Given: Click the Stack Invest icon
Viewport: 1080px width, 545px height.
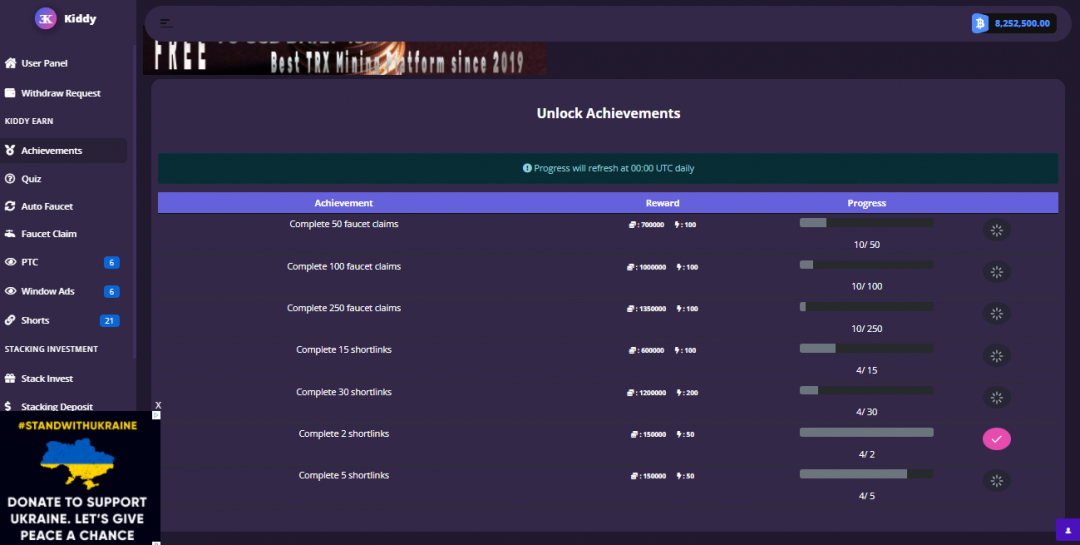Looking at the screenshot, I should click(10, 379).
